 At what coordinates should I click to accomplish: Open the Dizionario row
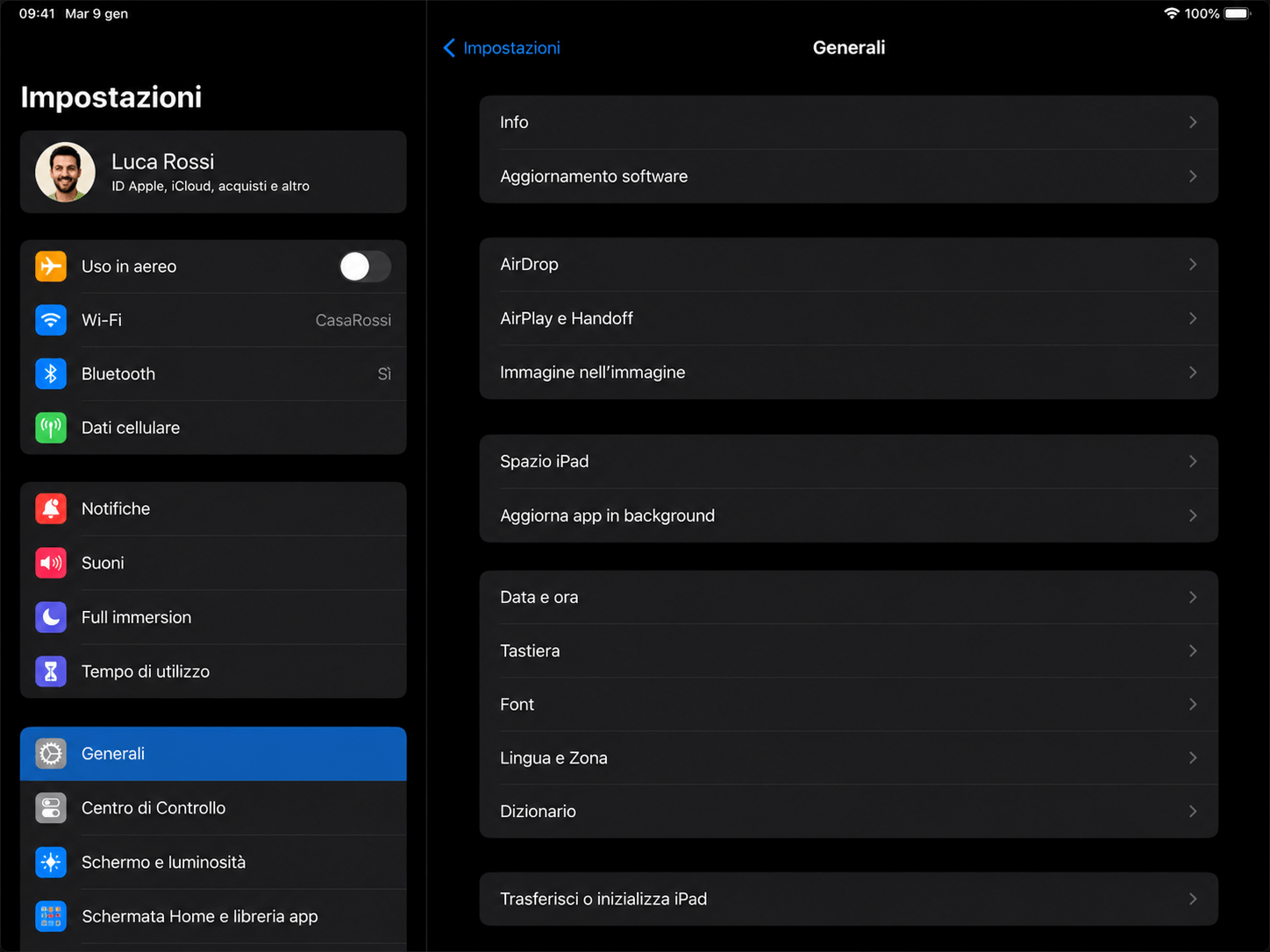[x=849, y=812]
